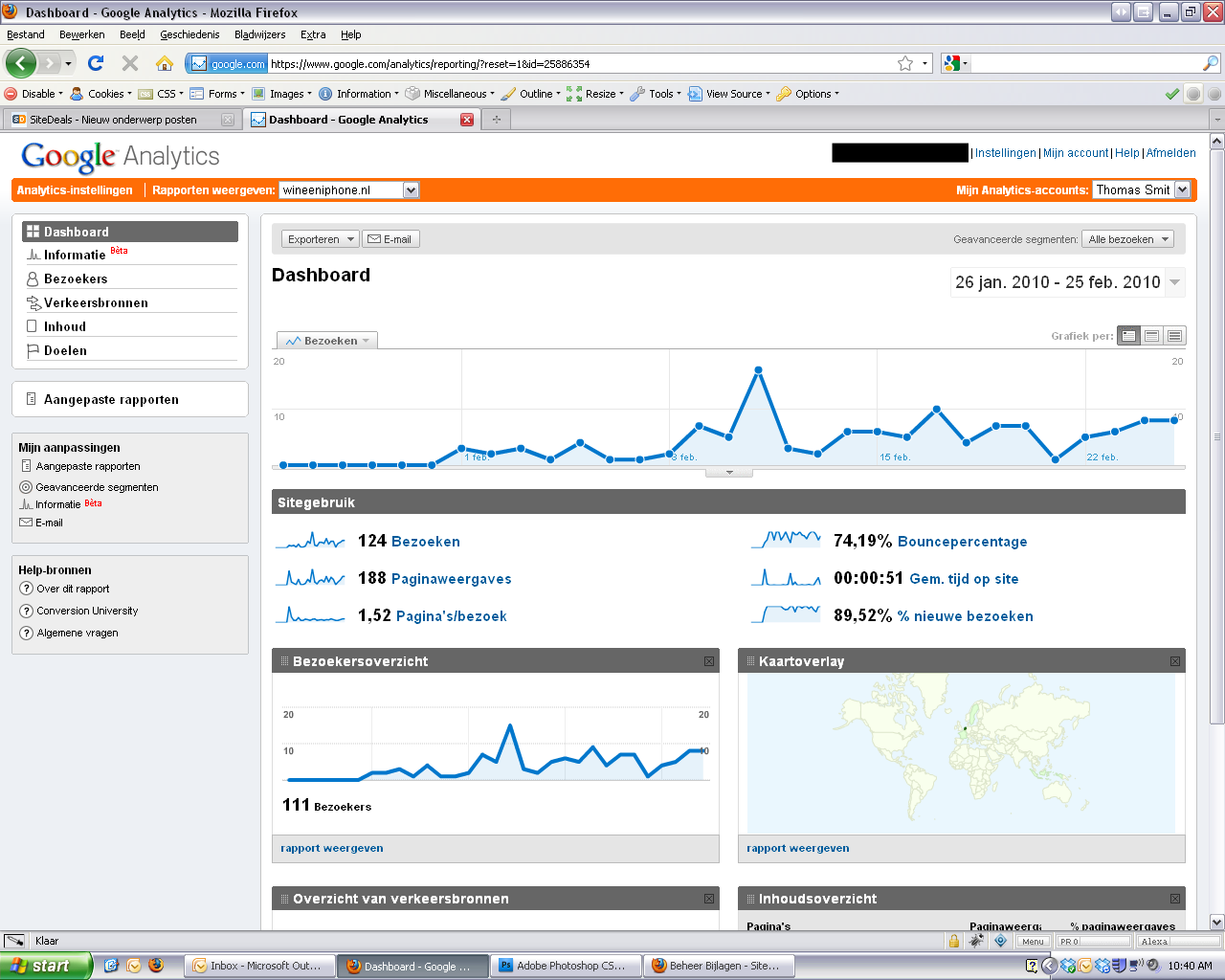Open the Paginaweergaves metric link
This screenshot has width=1225, height=980.
click(x=452, y=579)
